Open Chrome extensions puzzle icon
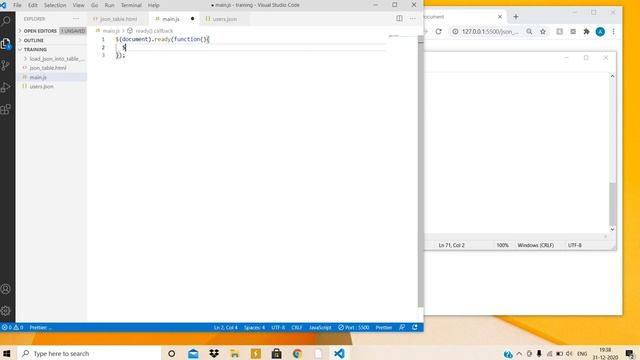The height and width of the screenshot is (360, 640). [x=587, y=31]
